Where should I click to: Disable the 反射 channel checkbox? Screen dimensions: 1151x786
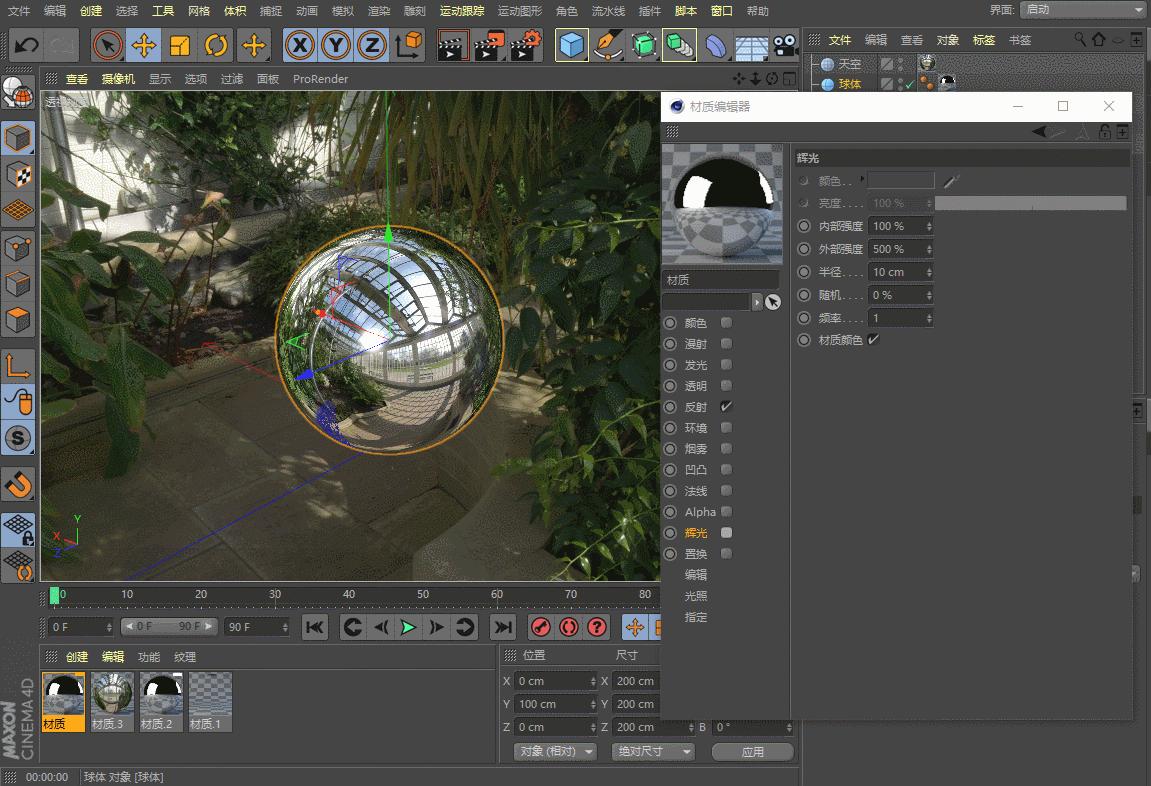click(727, 407)
